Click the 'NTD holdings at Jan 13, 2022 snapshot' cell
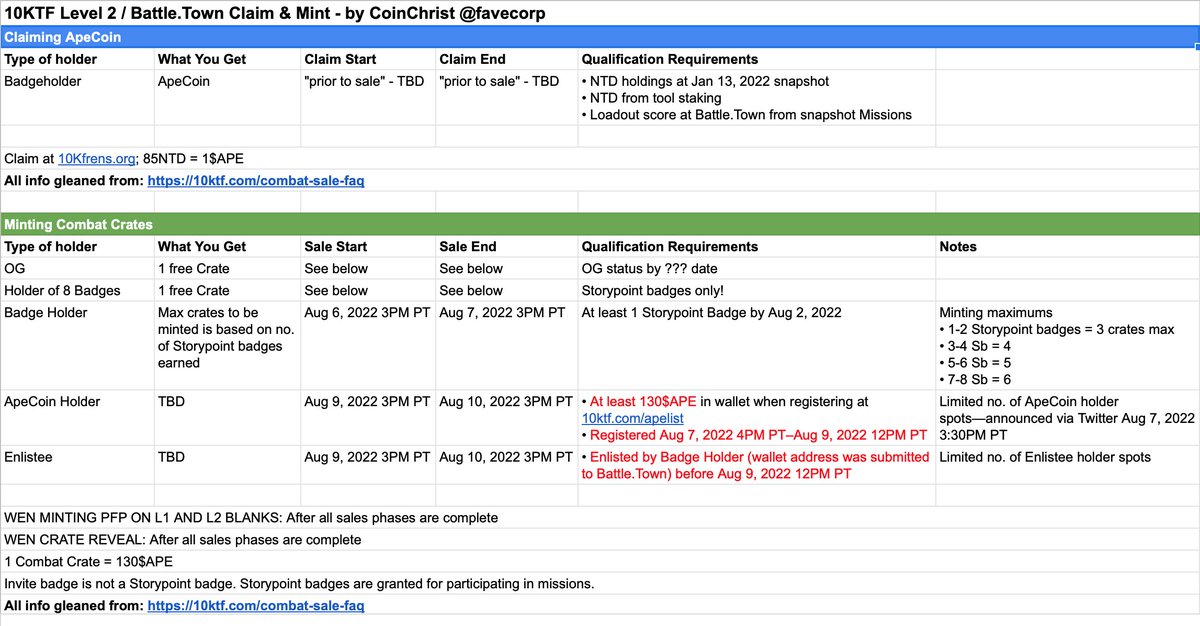 pos(756,98)
